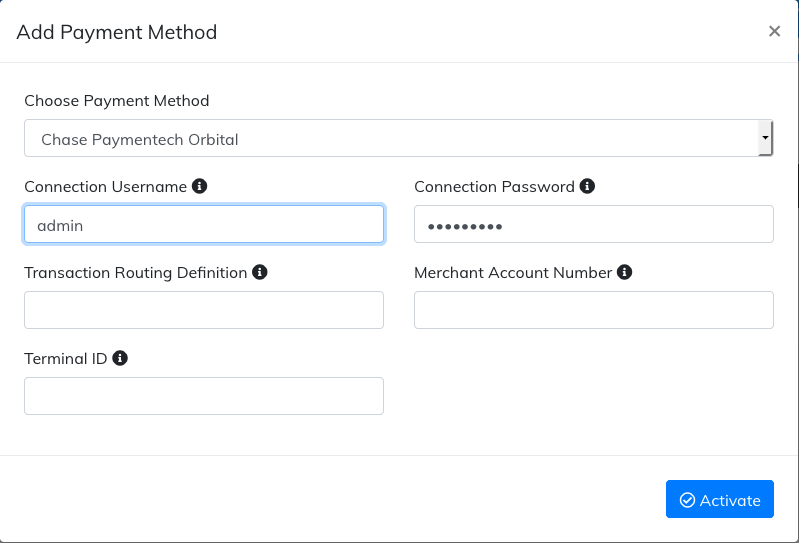This screenshot has height=543, width=799.
Task: Click the Connection Username label text
Action: 105,187
